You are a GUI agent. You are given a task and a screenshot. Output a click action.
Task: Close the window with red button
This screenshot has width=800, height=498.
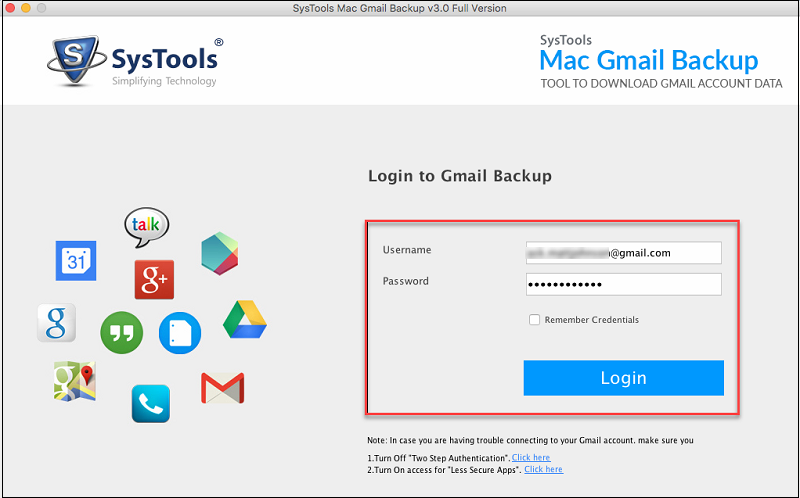(x=10, y=8)
